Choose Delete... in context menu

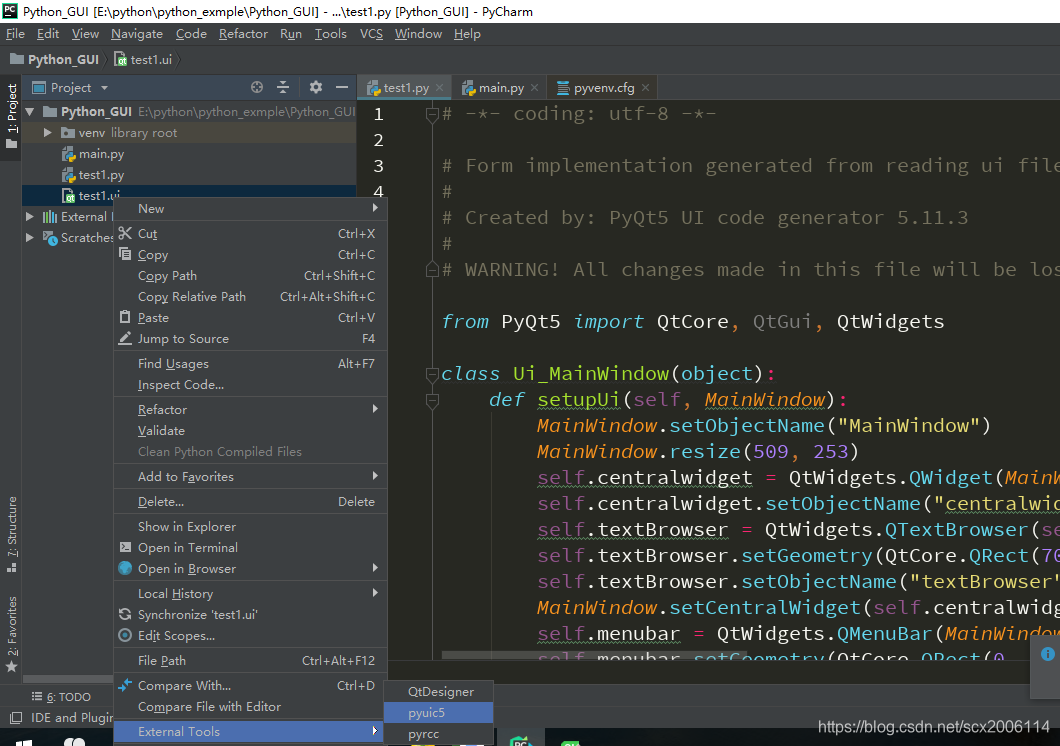click(250, 501)
